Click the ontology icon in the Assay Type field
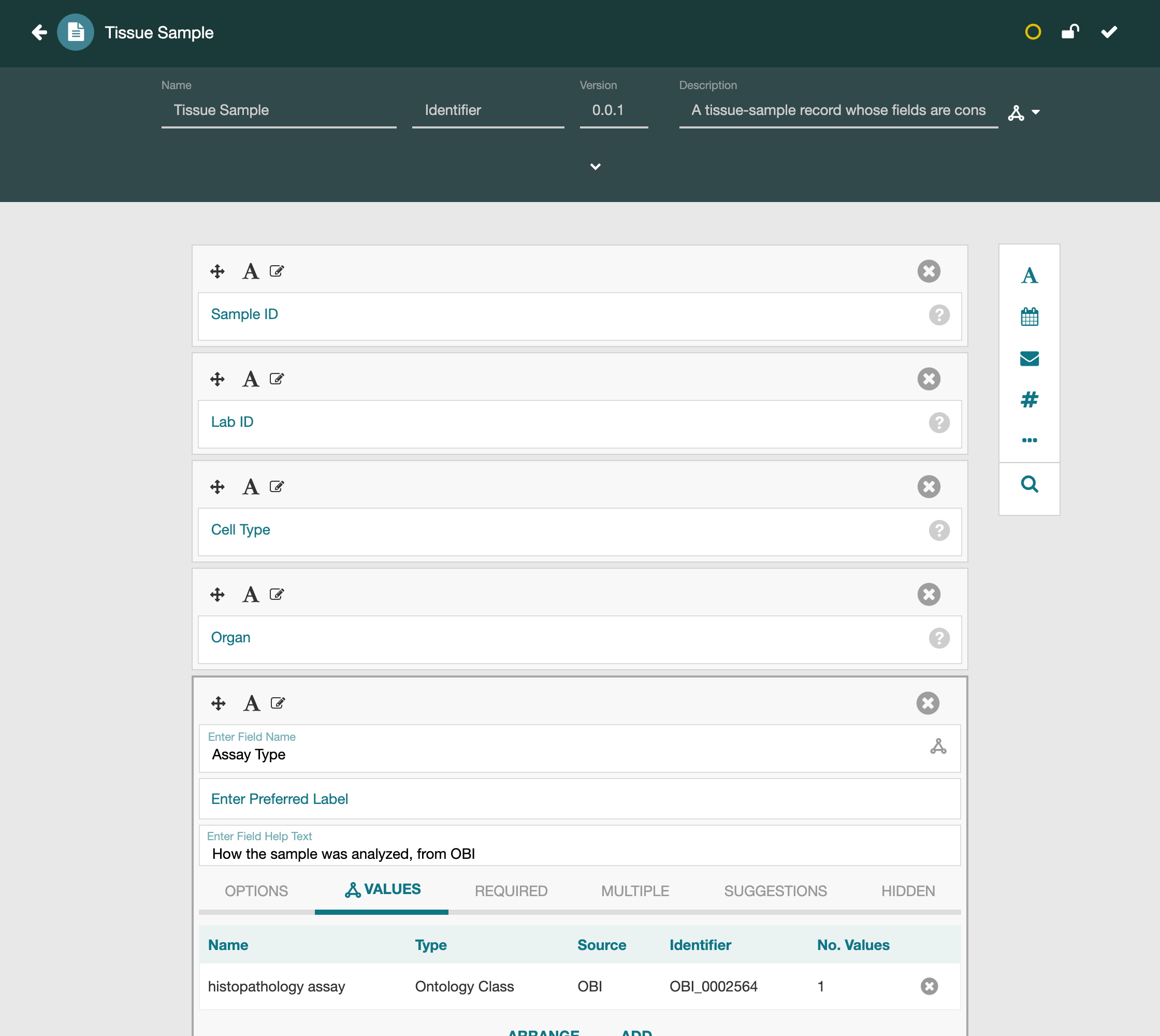1160x1036 pixels. (938, 746)
